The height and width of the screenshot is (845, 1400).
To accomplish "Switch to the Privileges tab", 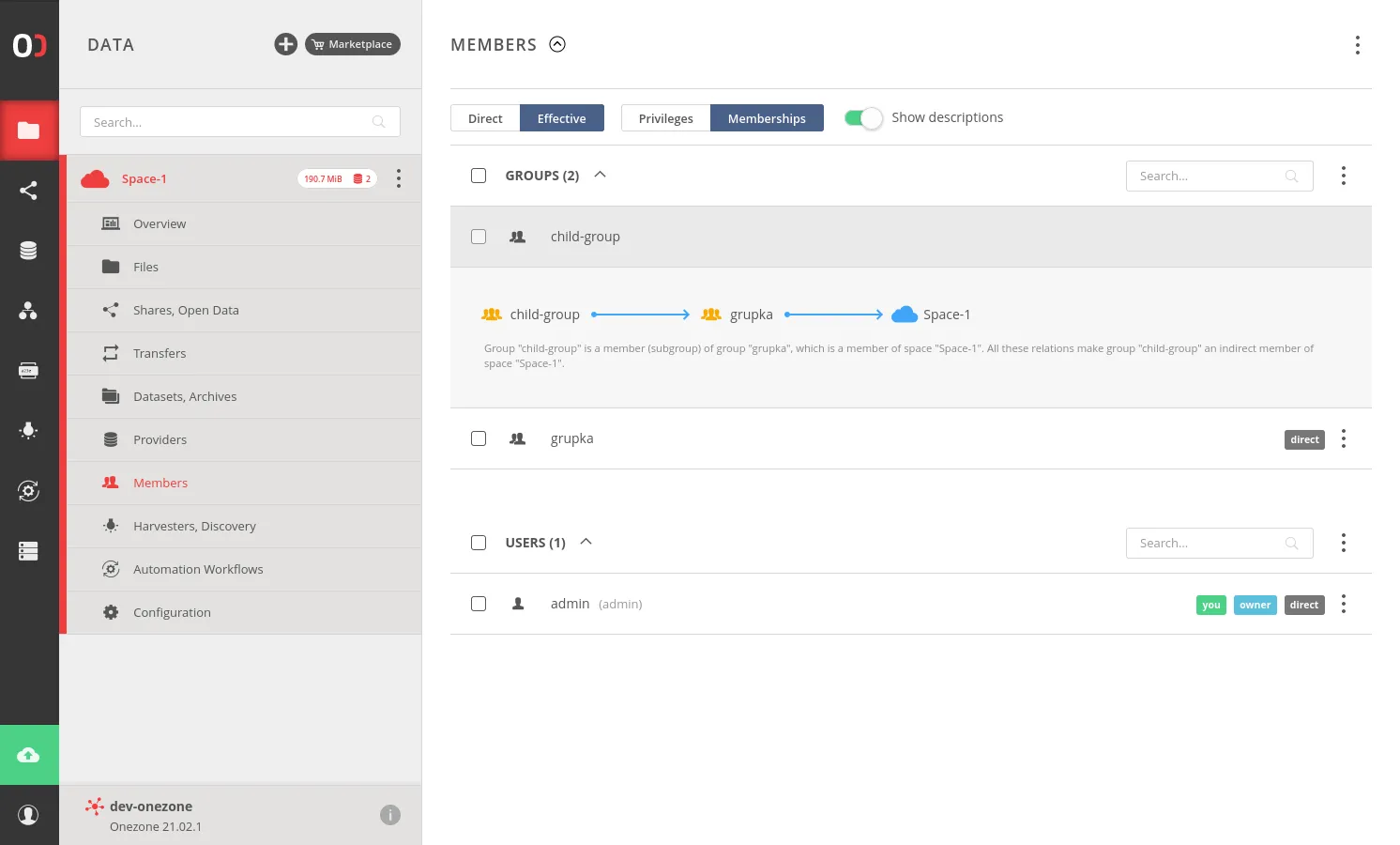I will coord(665,118).
